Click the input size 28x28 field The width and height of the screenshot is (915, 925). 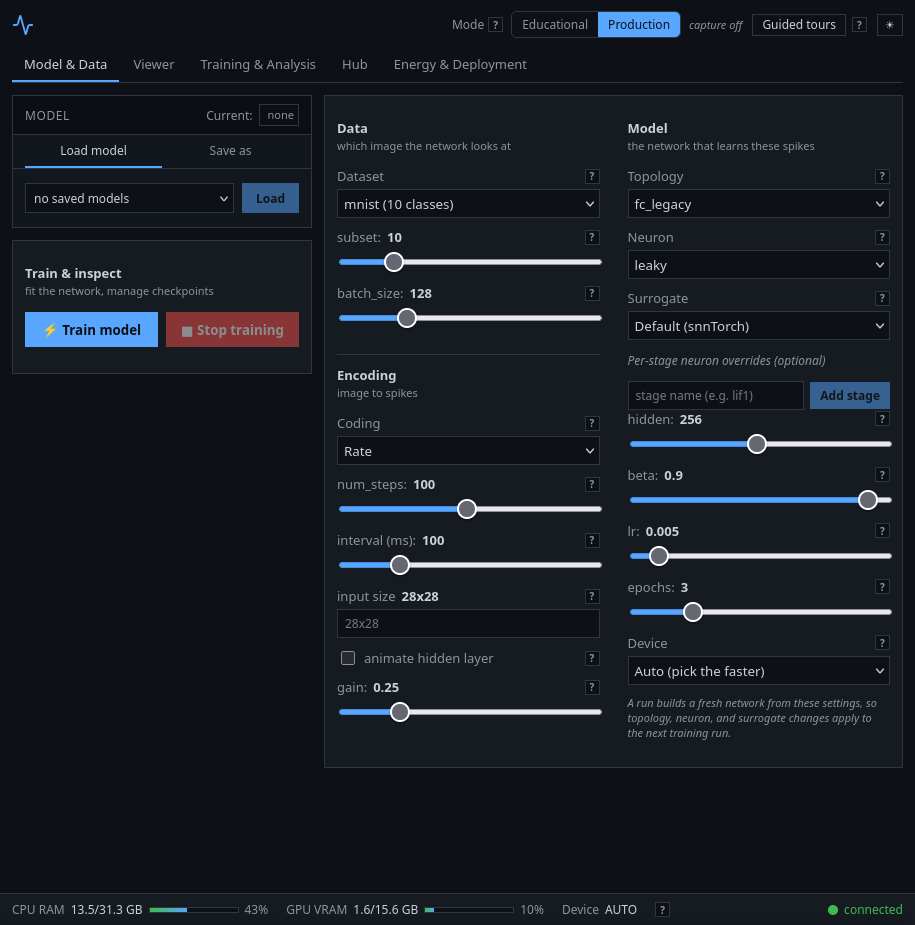[x=468, y=624]
